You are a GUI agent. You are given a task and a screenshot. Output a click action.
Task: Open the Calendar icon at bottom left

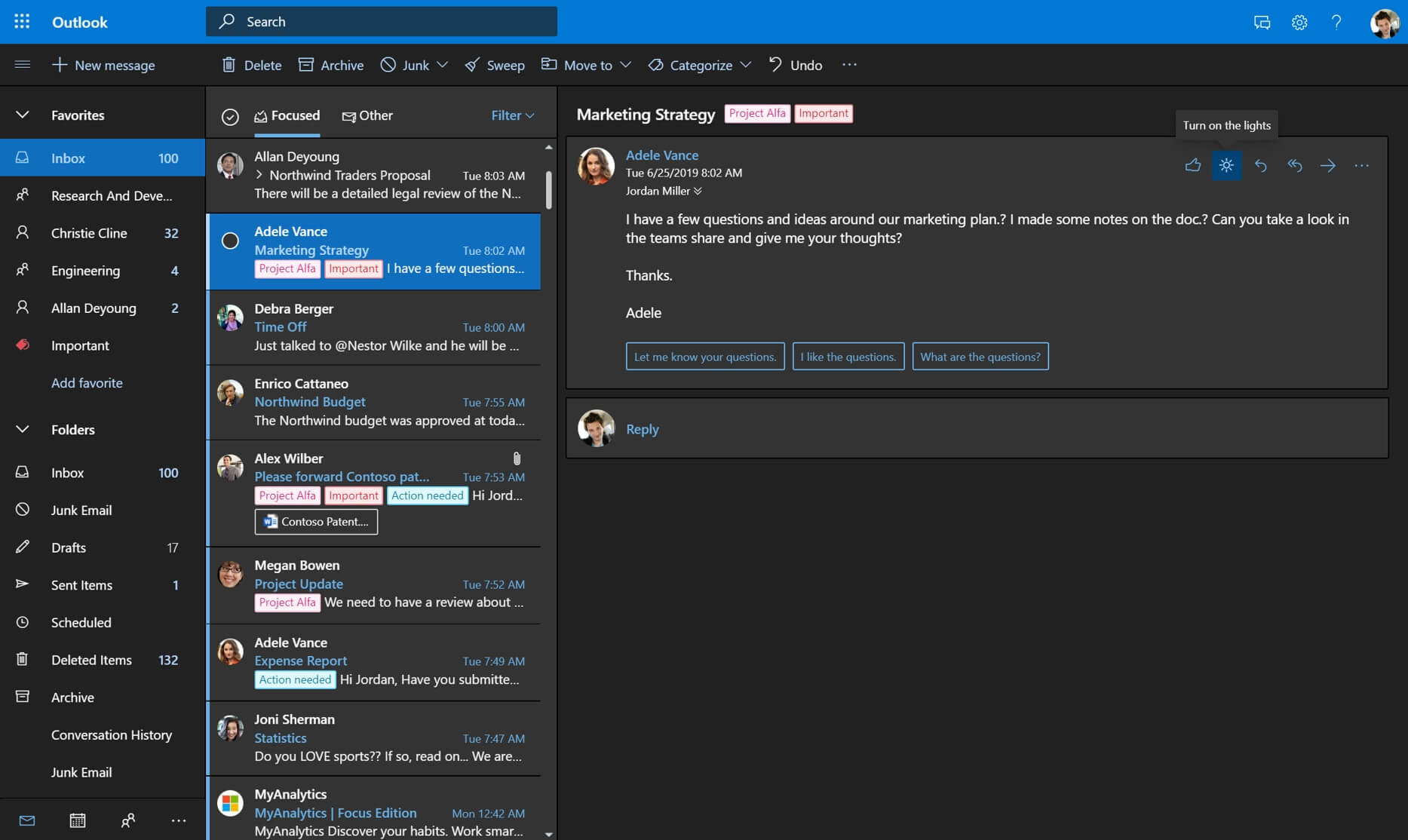pyautogui.click(x=76, y=820)
